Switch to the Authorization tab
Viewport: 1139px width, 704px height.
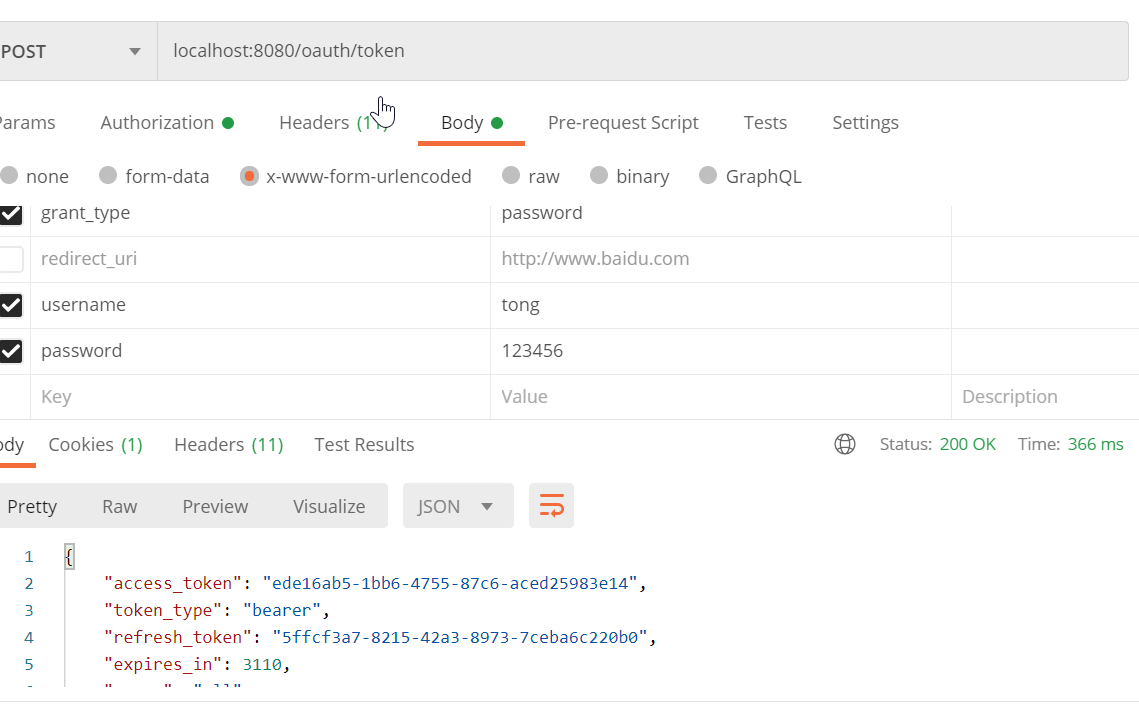pos(157,123)
